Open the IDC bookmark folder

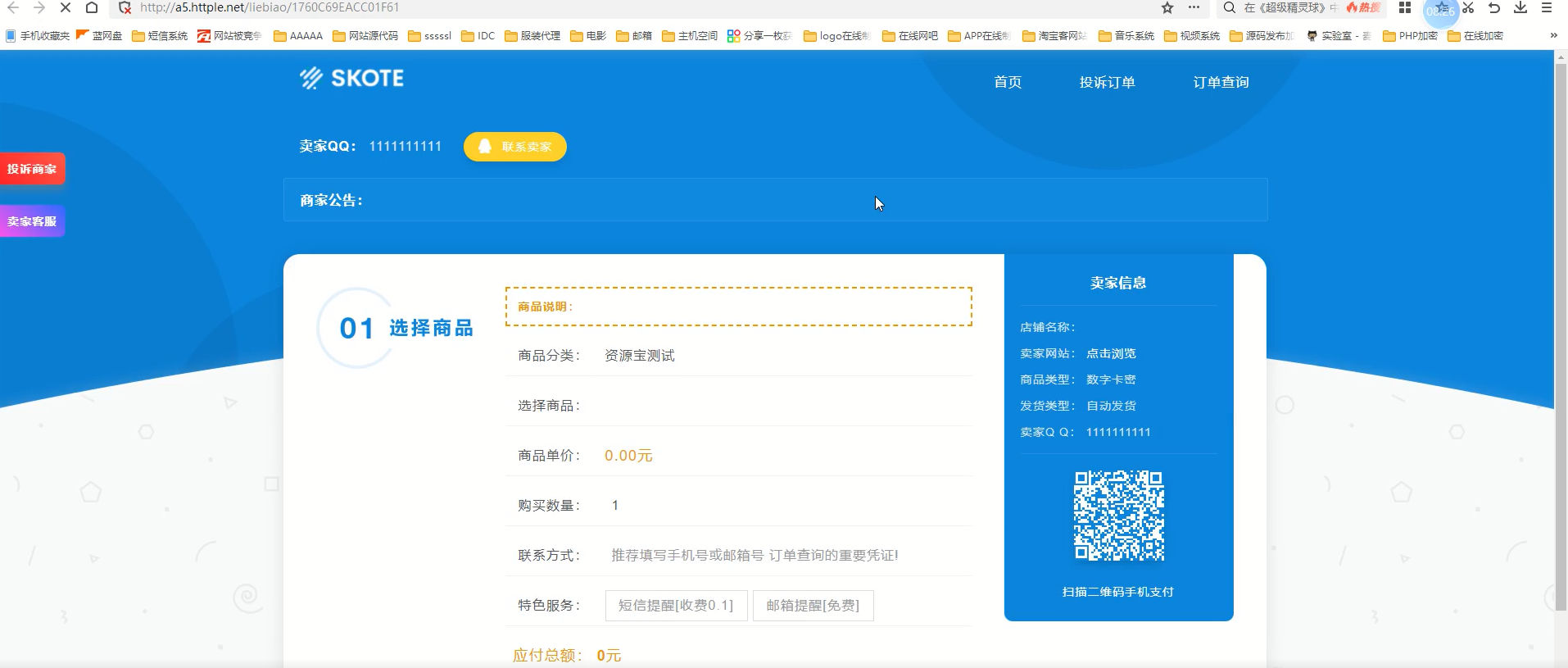(478, 36)
